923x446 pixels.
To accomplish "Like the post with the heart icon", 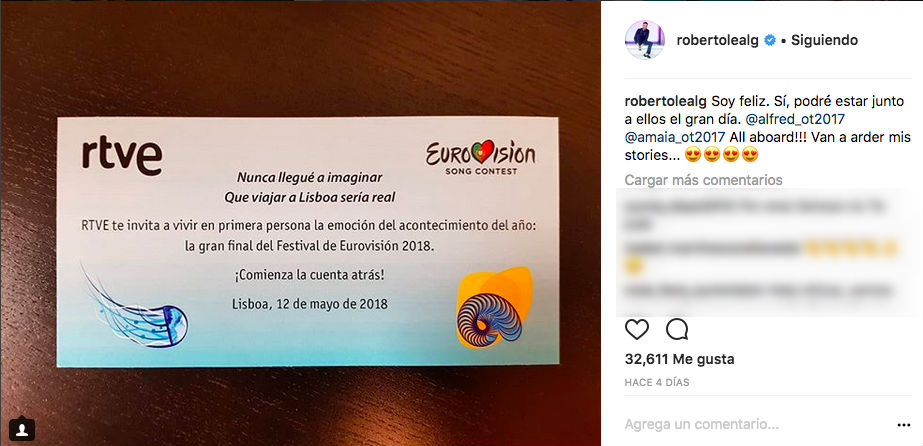I will [x=636, y=329].
